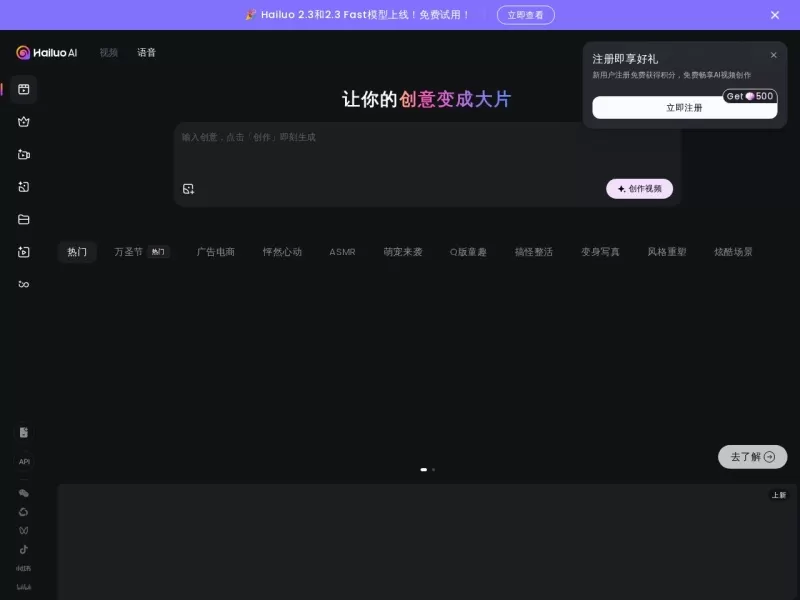Viewport: 800px width, 600px height.
Task: Click the TikTok icon in bottom sidebar
Action: point(24,548)
